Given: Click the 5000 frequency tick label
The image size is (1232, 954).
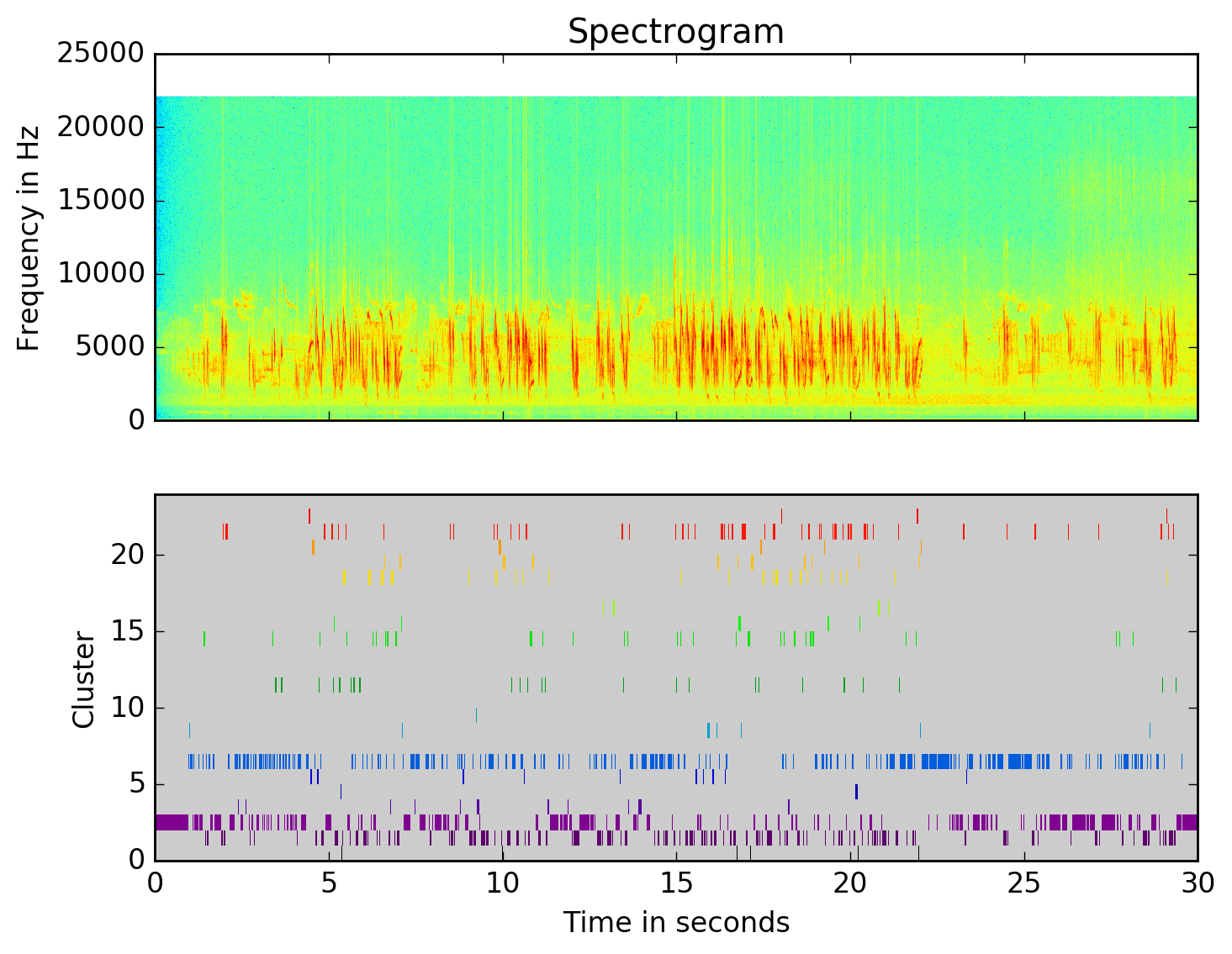Looking at the screenshot, I should [x=109, y=346].
